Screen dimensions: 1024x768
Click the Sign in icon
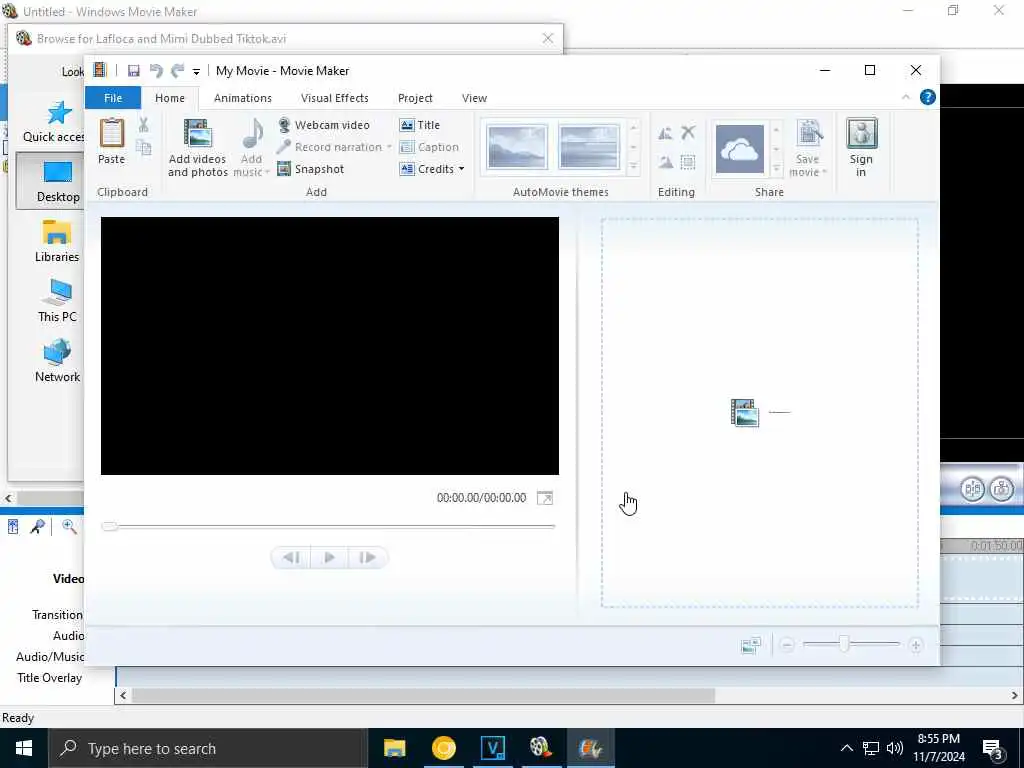point(861,133)
